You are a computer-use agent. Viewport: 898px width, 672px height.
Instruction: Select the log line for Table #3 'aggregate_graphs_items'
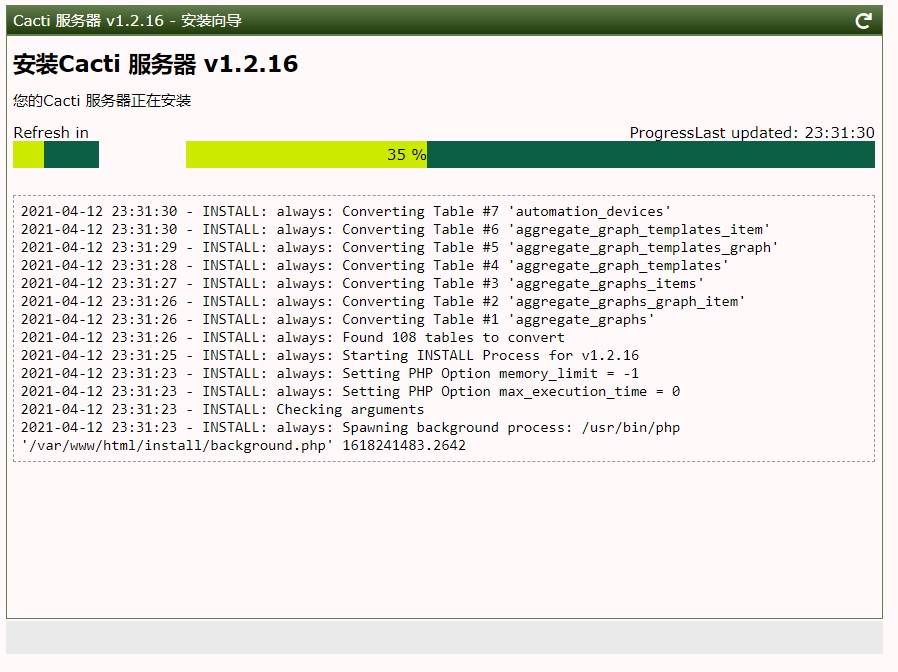(362, 284)
